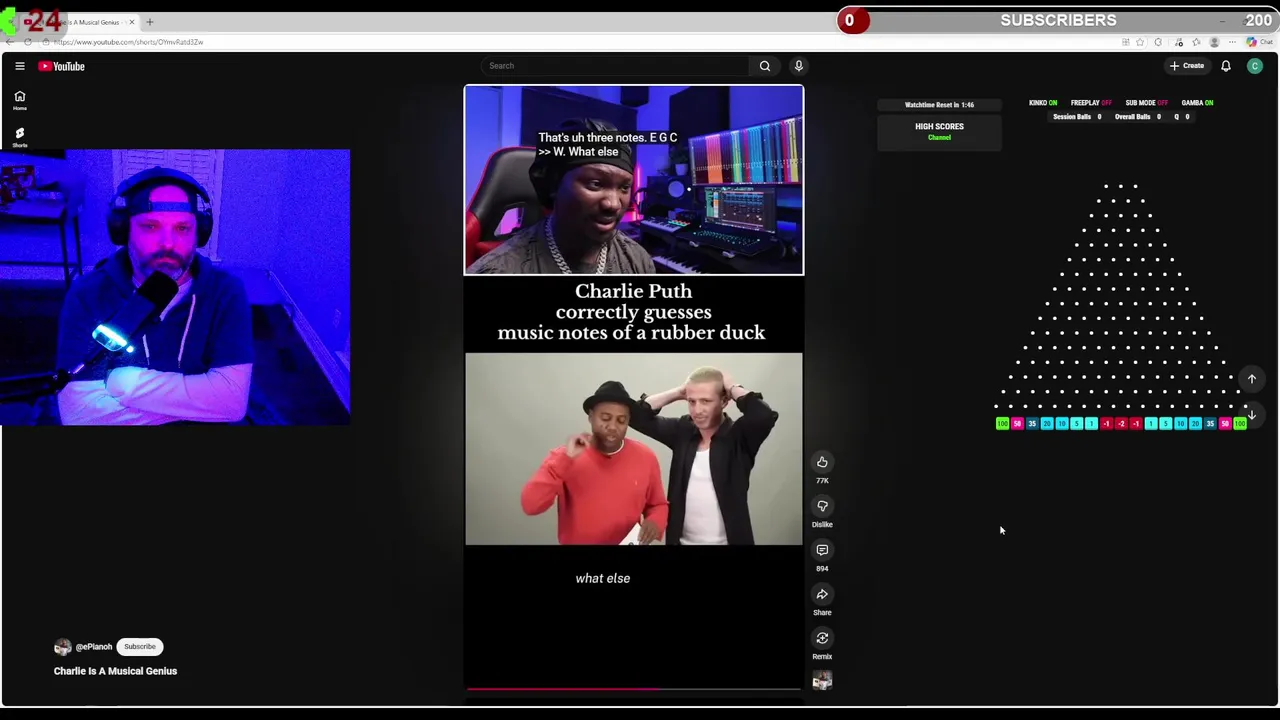Open Home in the YouTube sidebar
1280x720 pixels.
tap(19, 100)
